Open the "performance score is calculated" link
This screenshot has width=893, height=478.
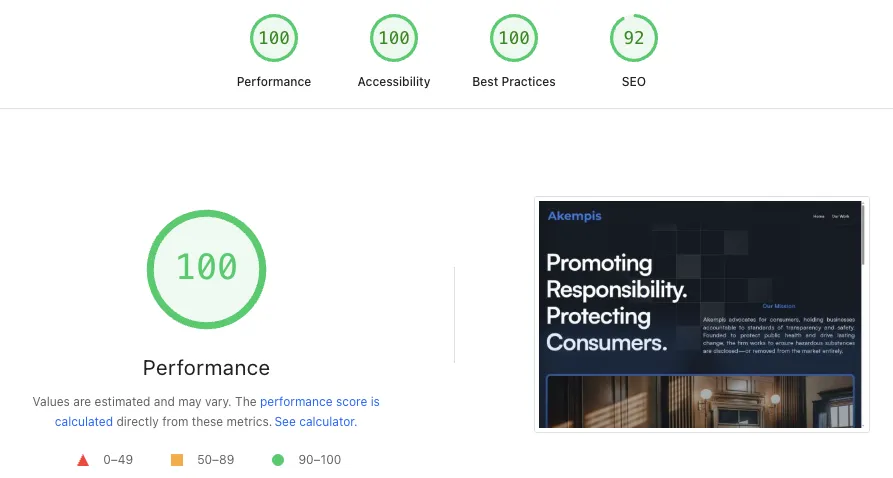coord(319,402)
